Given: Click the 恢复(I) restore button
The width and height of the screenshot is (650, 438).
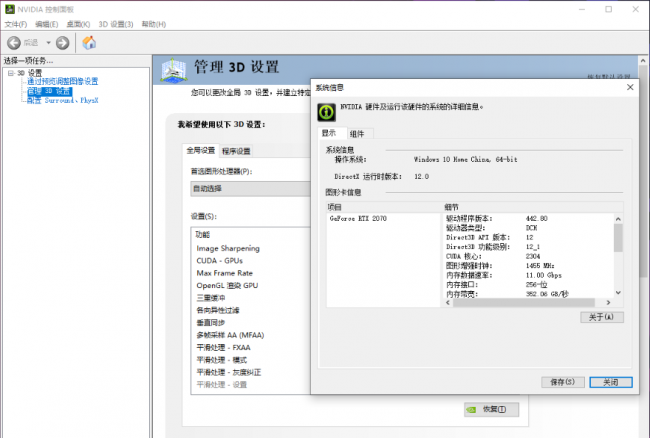Looking at the screenshot, I should click(x=492, y=409).
